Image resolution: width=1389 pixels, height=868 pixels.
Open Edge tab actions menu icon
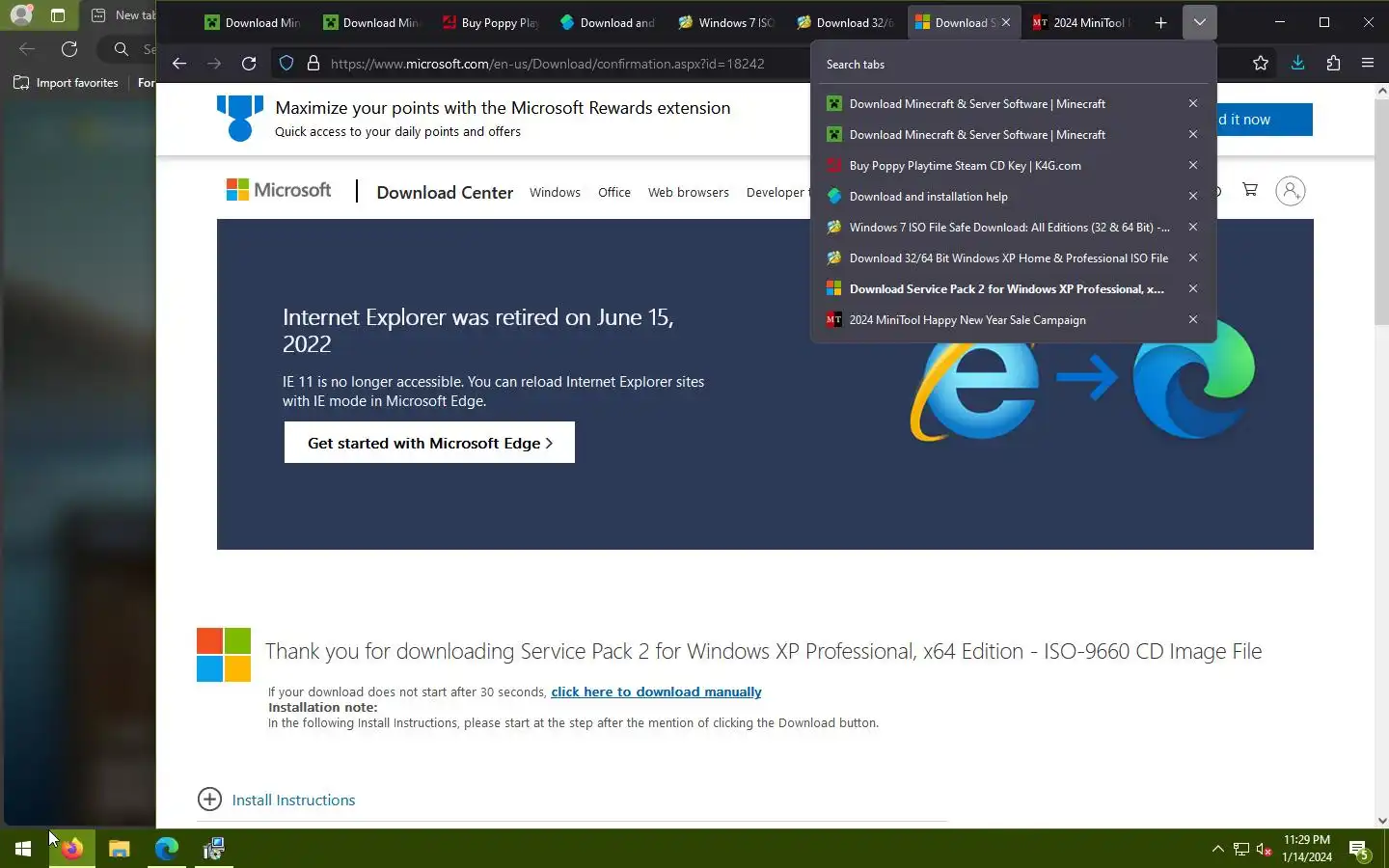58,15
